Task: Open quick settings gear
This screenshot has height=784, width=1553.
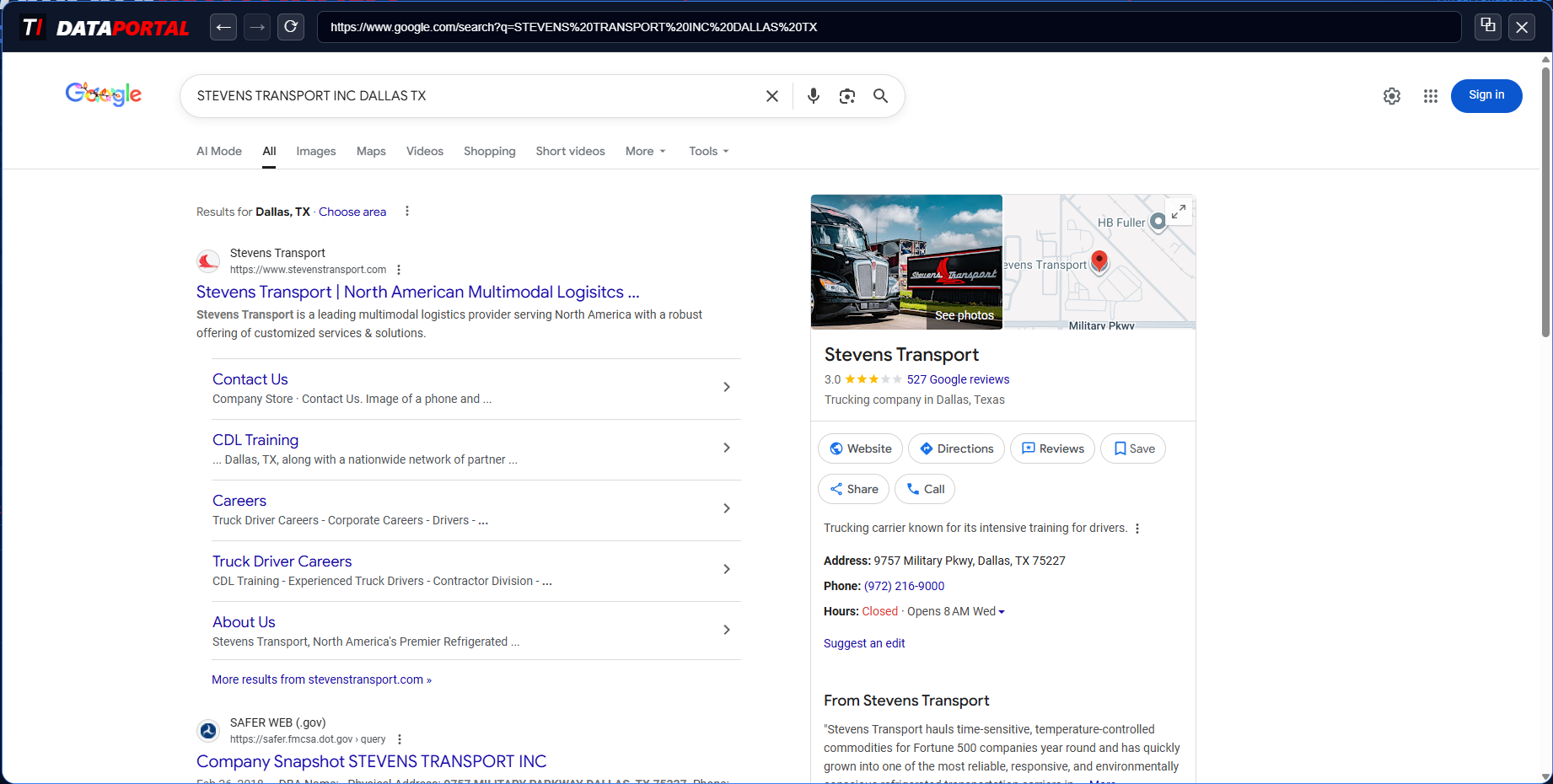Action: click(1391, 96)
